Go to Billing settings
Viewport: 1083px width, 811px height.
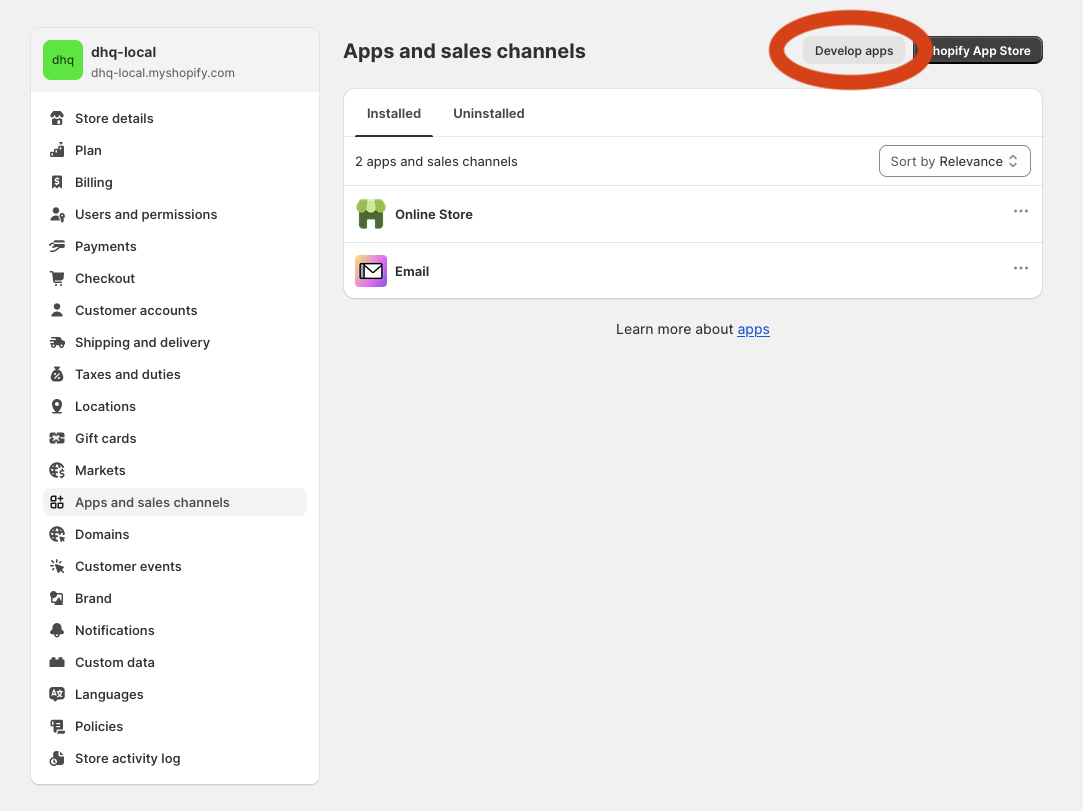pos(175,182)
